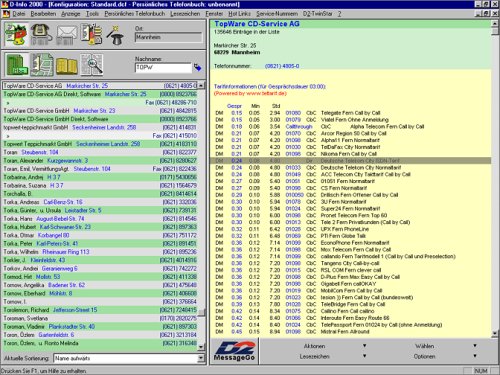
Task: Select TopWare CD-Service AG Direkt, Software entry
Action: tap(100, 94)
